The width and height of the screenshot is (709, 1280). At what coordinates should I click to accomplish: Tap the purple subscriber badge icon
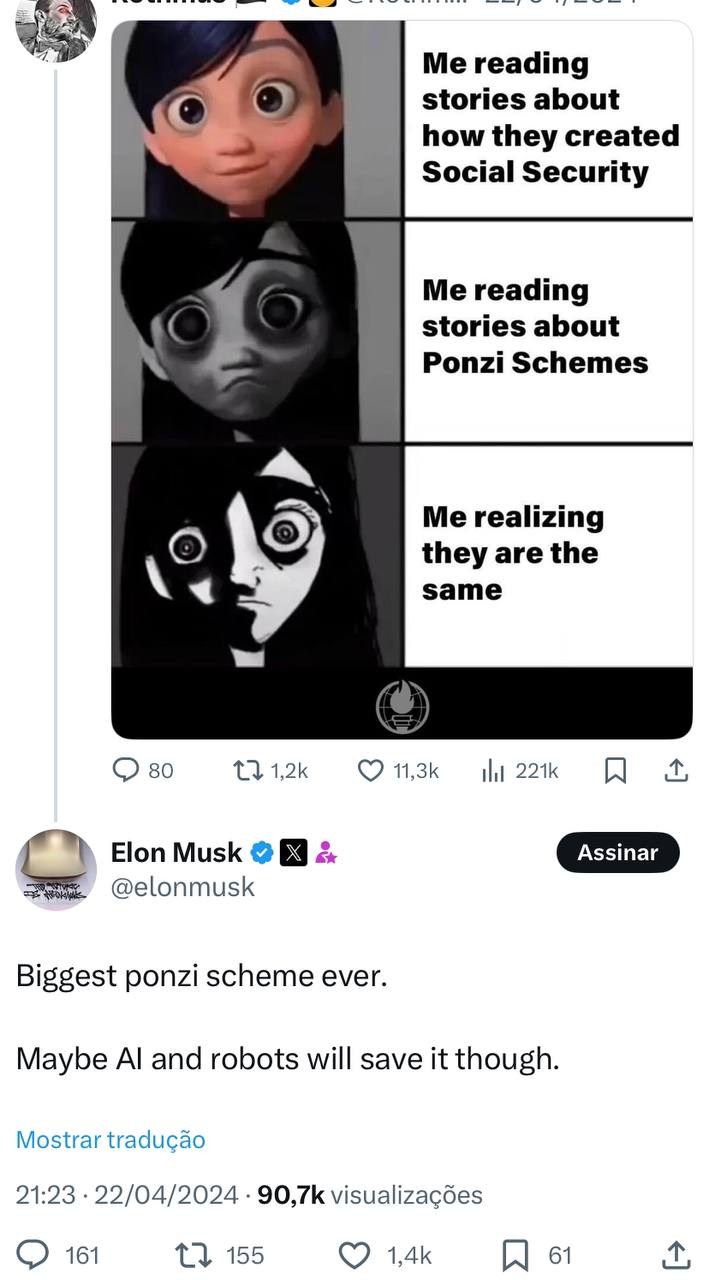coord(326,853)
